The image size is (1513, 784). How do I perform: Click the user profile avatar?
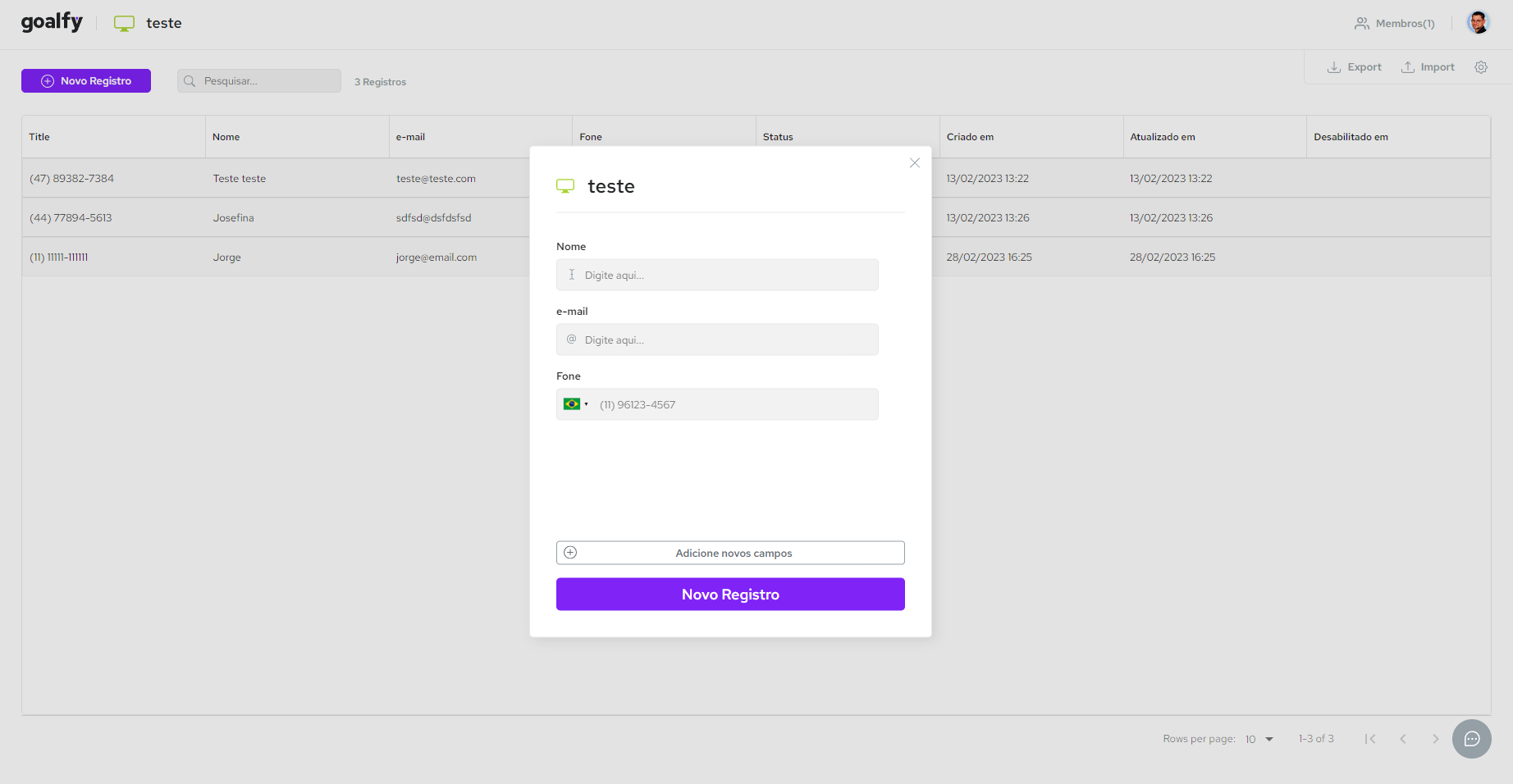tap(1478, 23)
